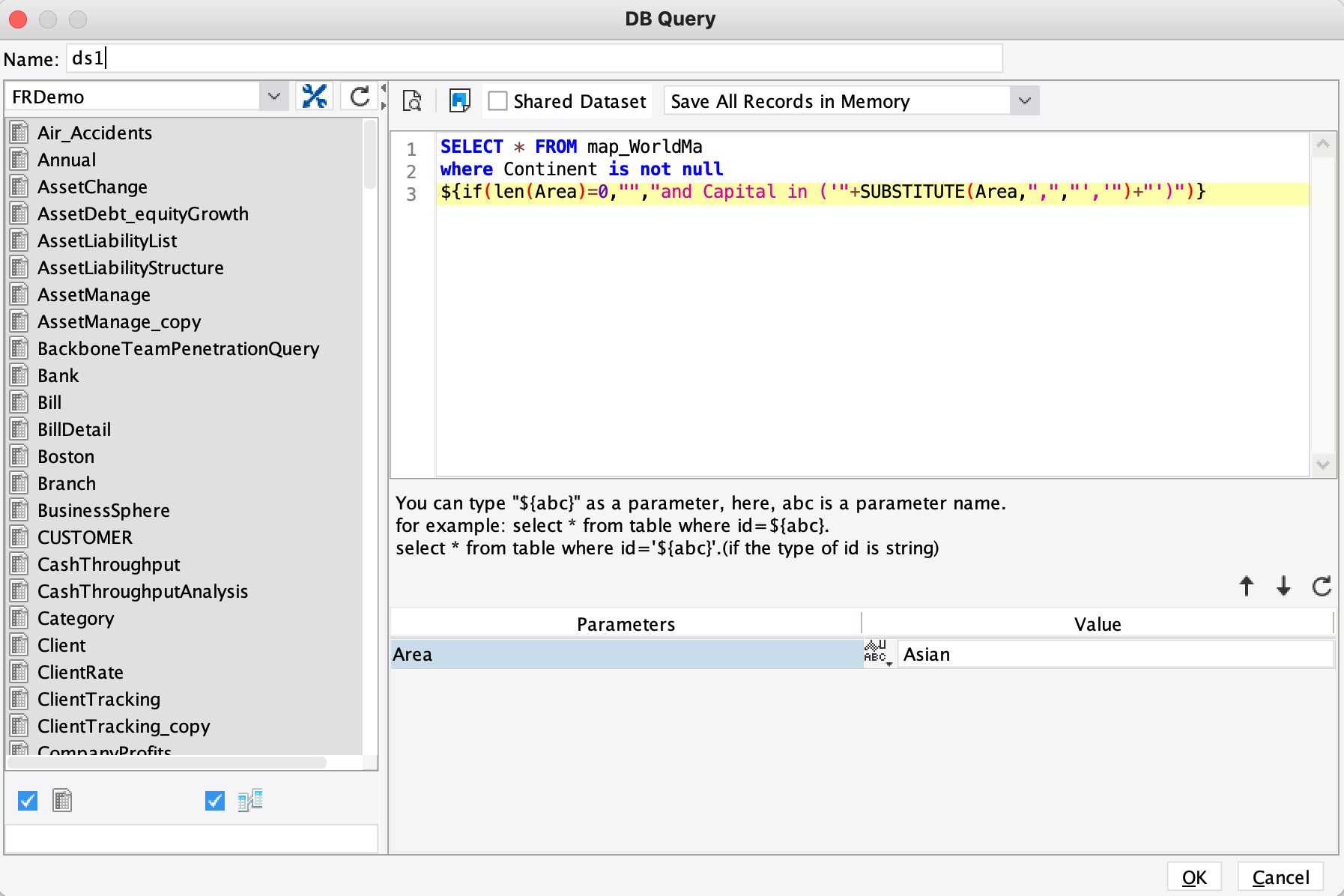Open the database connection settings wrench icon
The height and width of the screenshot is (896, 1344).
tap(315, 96)
